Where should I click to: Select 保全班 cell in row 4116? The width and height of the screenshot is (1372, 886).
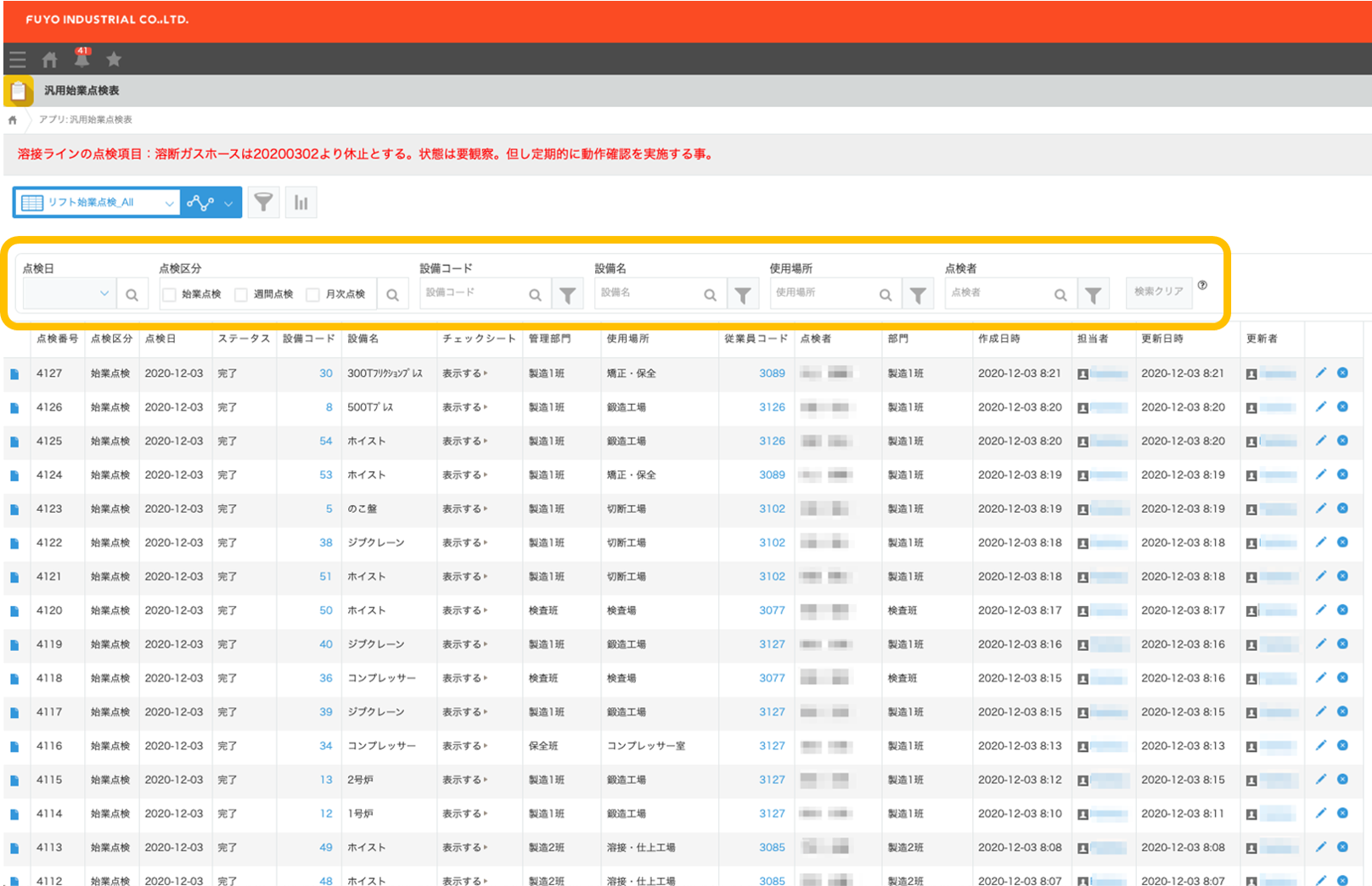(543, 746)
